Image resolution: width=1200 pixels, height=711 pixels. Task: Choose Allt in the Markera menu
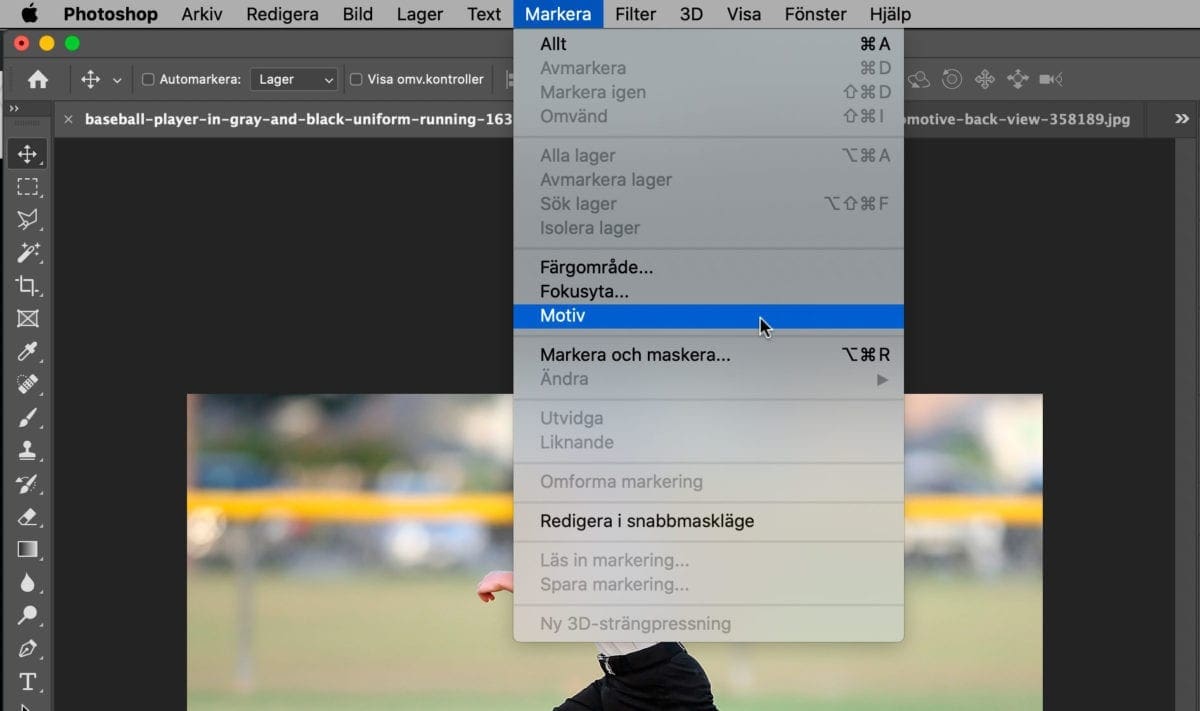click(x=708, y=44)
